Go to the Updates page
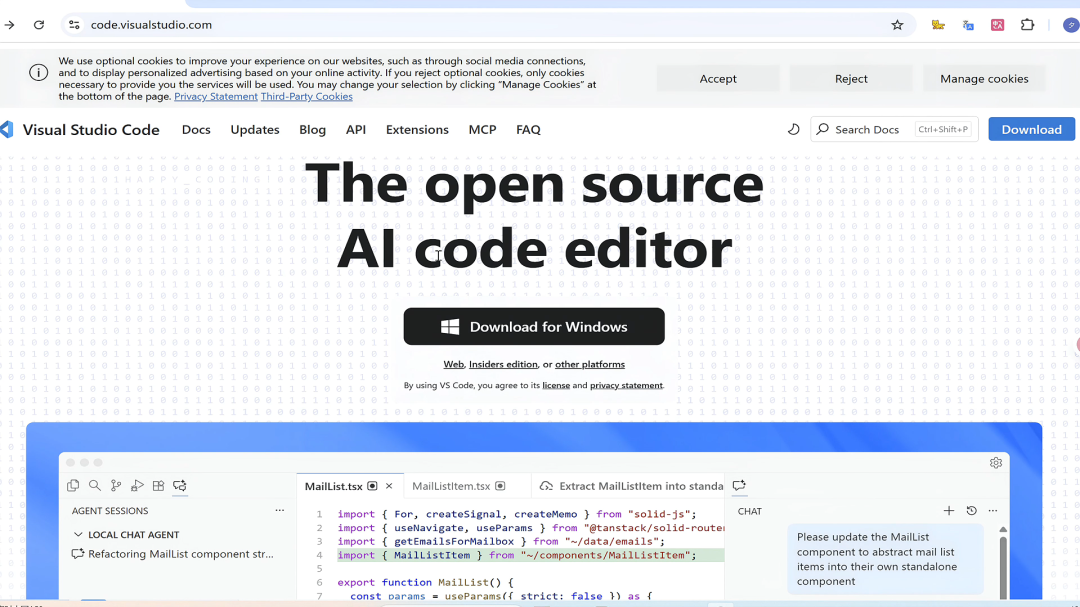1080x607 pixels. click(255, 130)
